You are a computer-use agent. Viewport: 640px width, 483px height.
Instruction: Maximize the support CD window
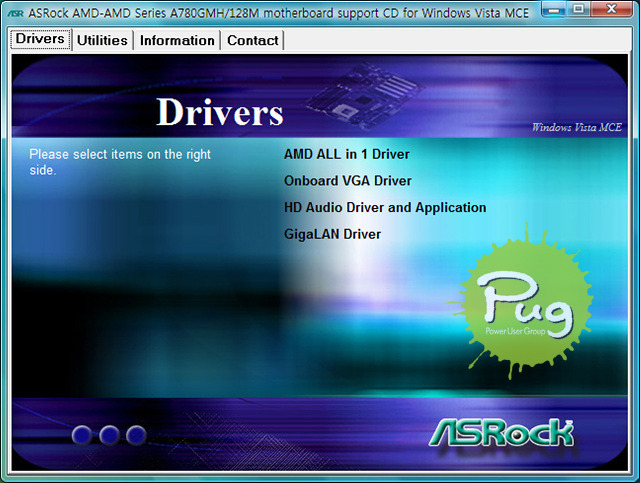(x=578, y=9)
